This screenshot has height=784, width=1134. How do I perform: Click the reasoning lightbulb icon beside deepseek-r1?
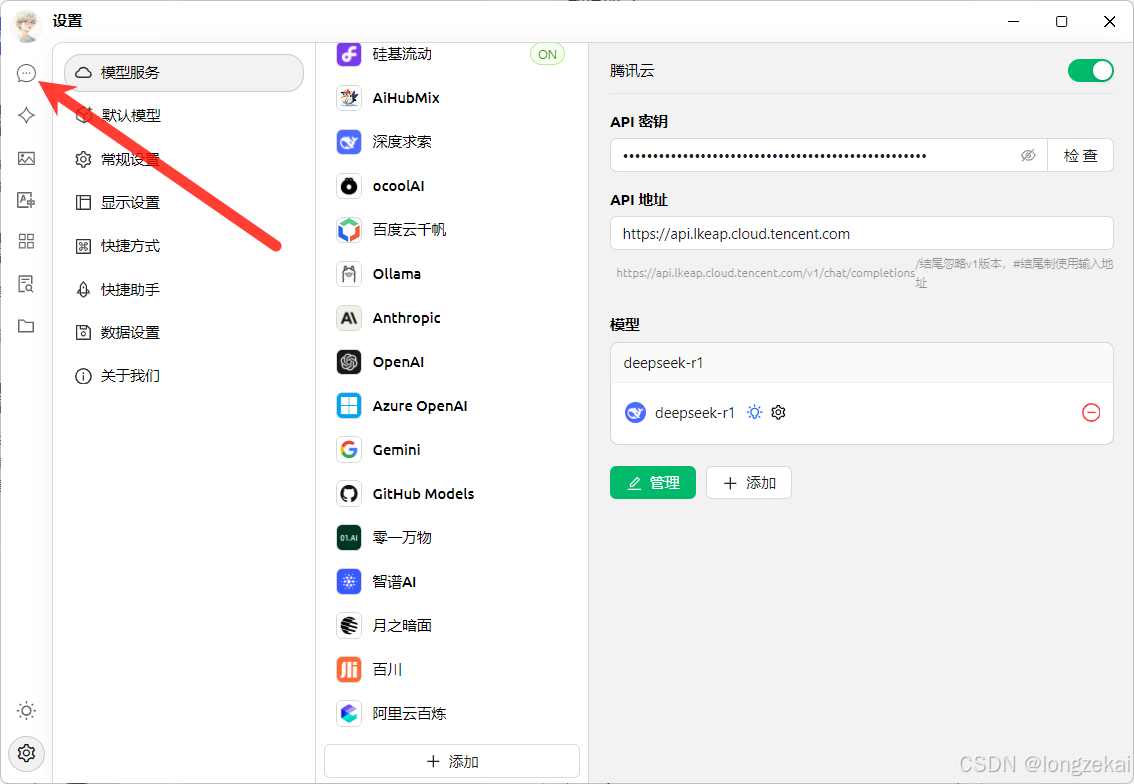tap(754, 412)
